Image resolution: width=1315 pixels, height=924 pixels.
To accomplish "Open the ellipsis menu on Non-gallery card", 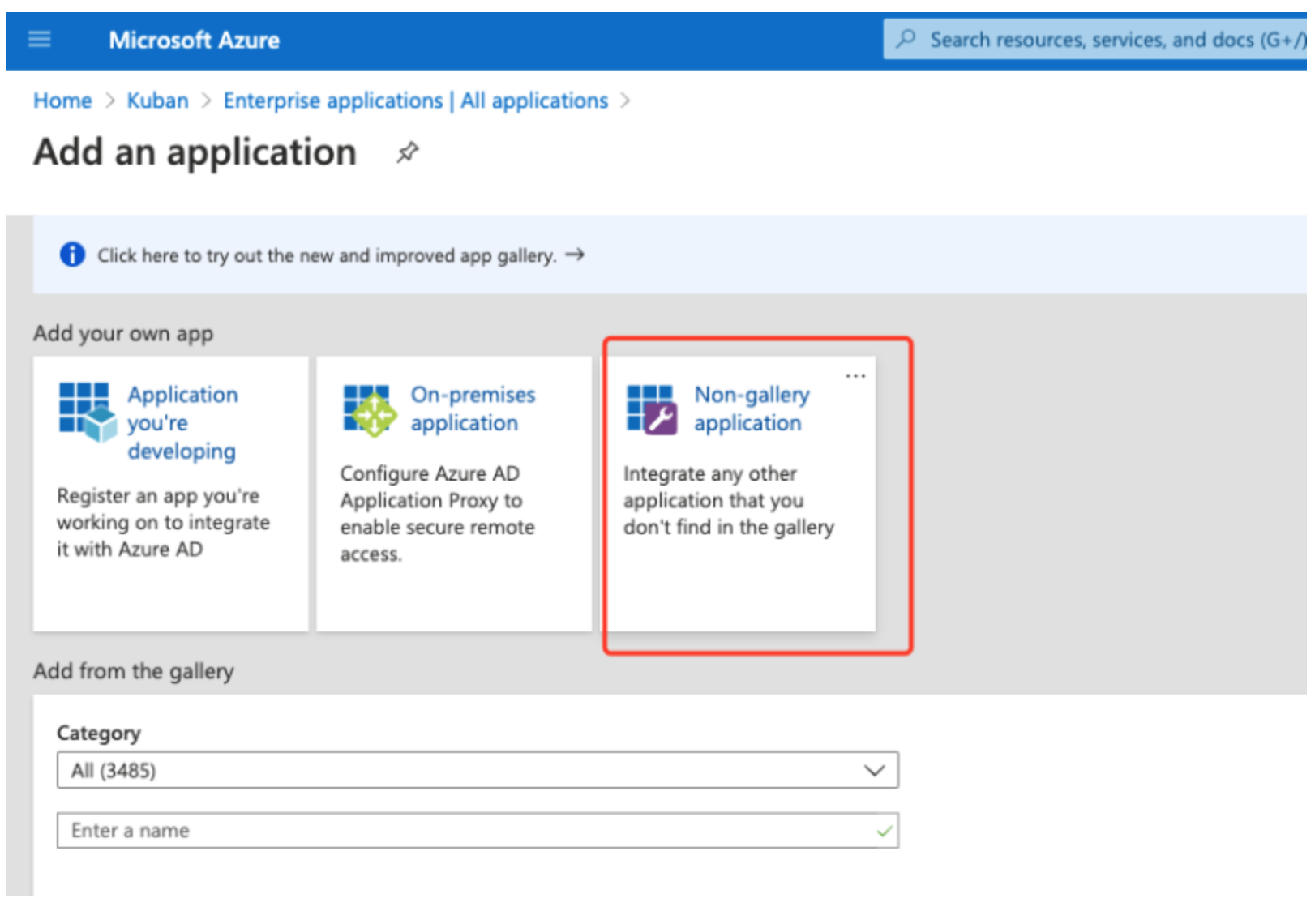I will point(855,376).
